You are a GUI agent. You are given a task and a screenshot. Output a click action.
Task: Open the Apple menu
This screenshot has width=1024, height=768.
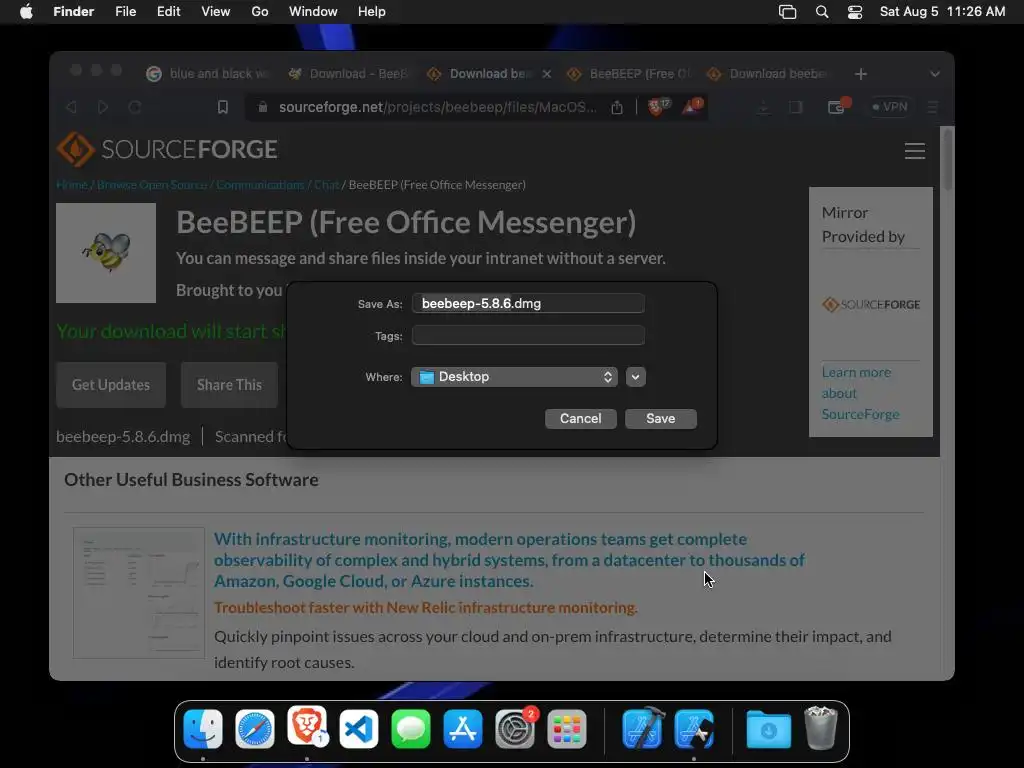click(x=26, y=12)
